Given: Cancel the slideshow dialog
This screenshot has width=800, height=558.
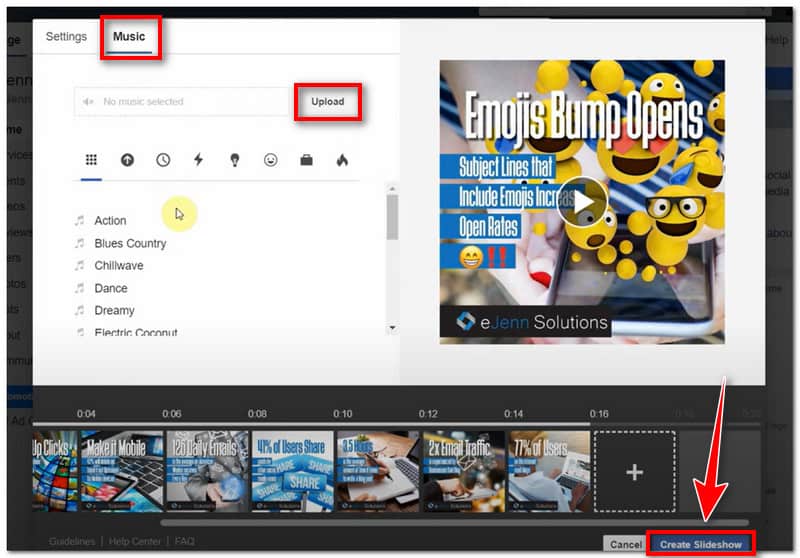Looking at the screenshot, I should tap(625, 545).
